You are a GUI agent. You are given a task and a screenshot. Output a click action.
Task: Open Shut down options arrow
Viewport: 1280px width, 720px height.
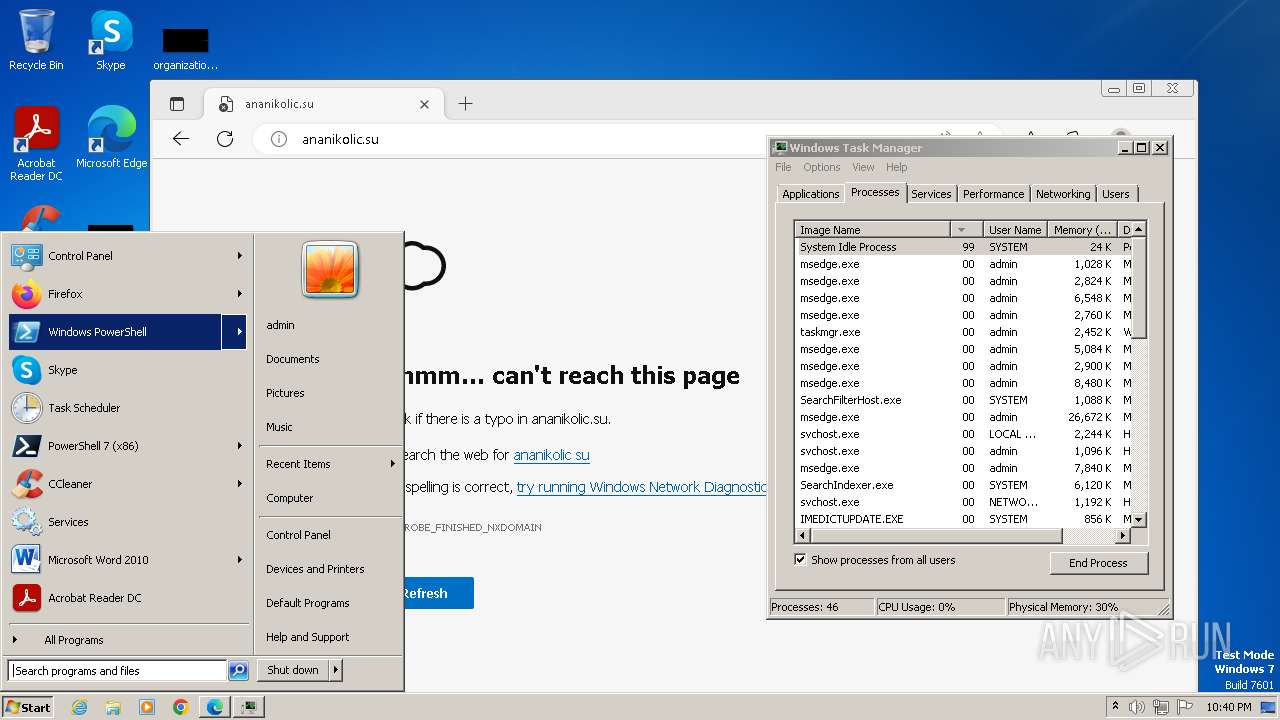pyautogui.click(x=336, y=670)
